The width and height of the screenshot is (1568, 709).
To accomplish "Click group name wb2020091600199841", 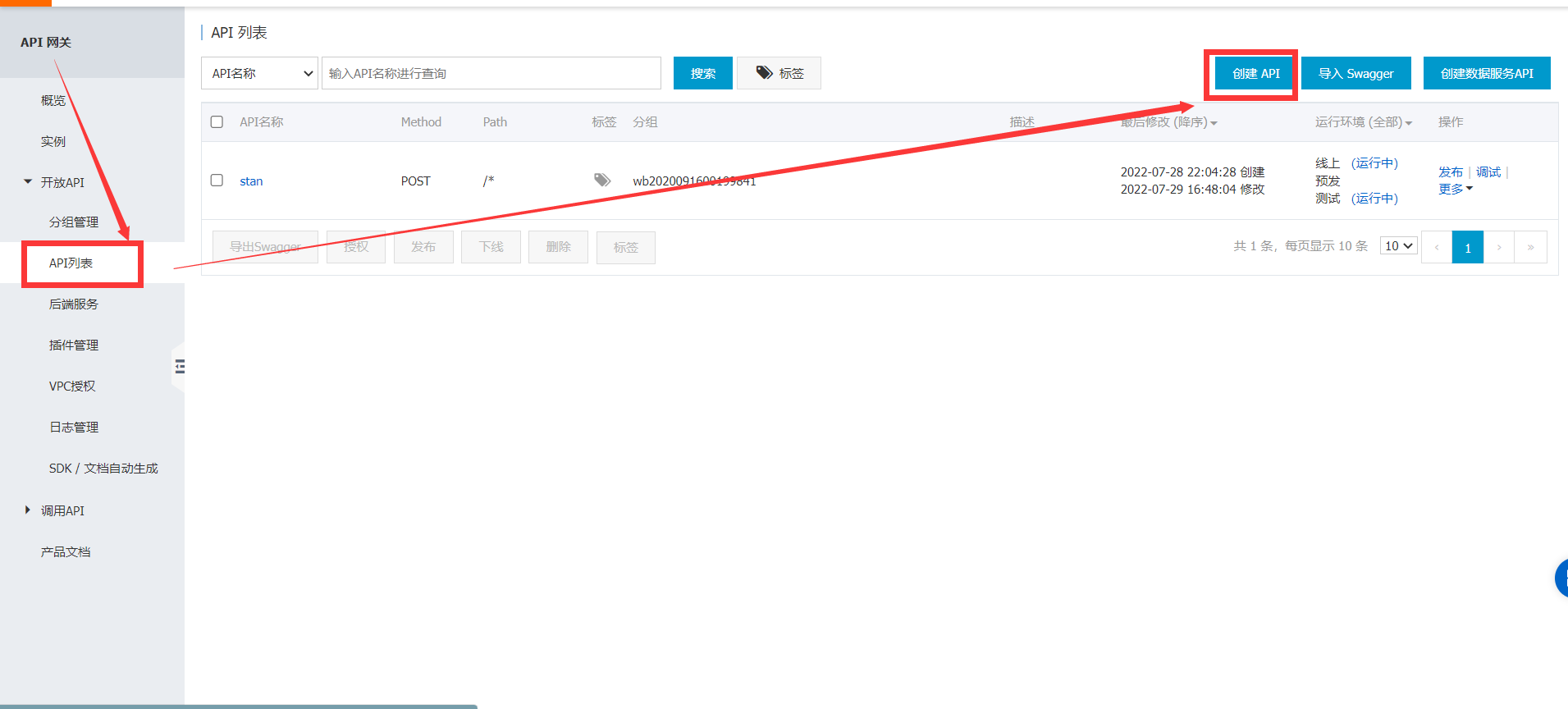I will (694, 181).
